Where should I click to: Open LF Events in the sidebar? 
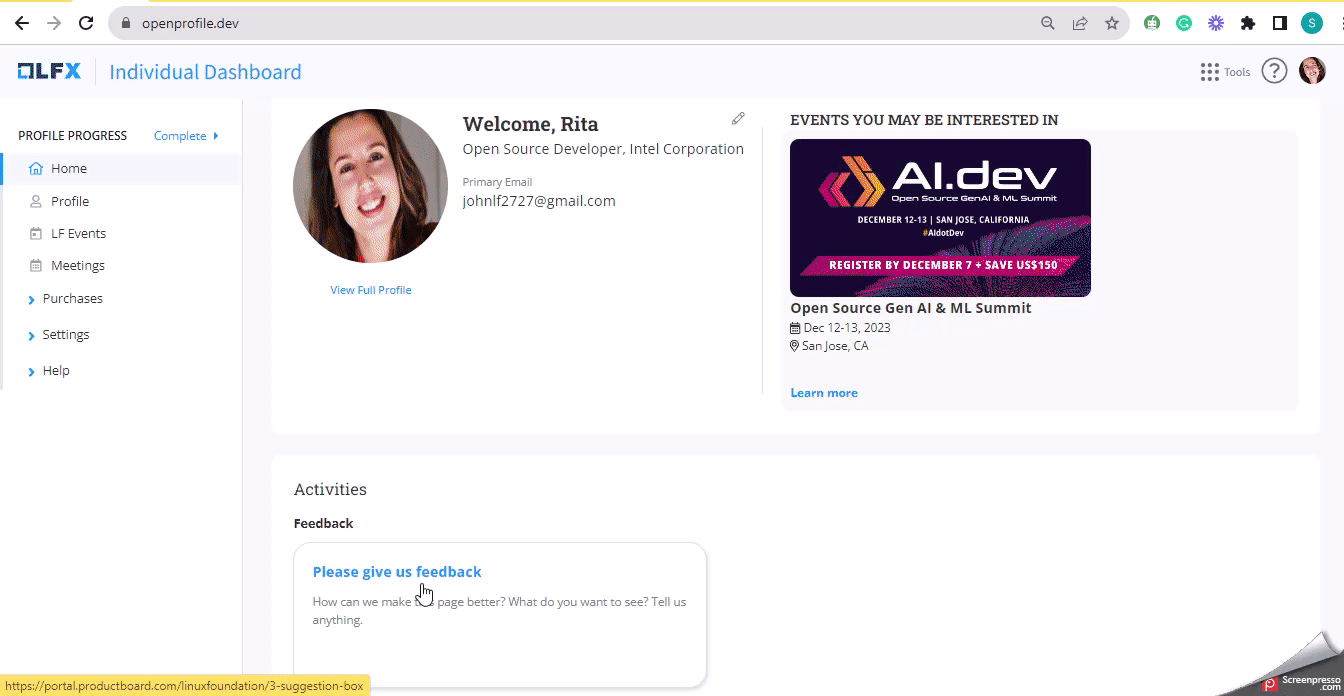point(78,233)
